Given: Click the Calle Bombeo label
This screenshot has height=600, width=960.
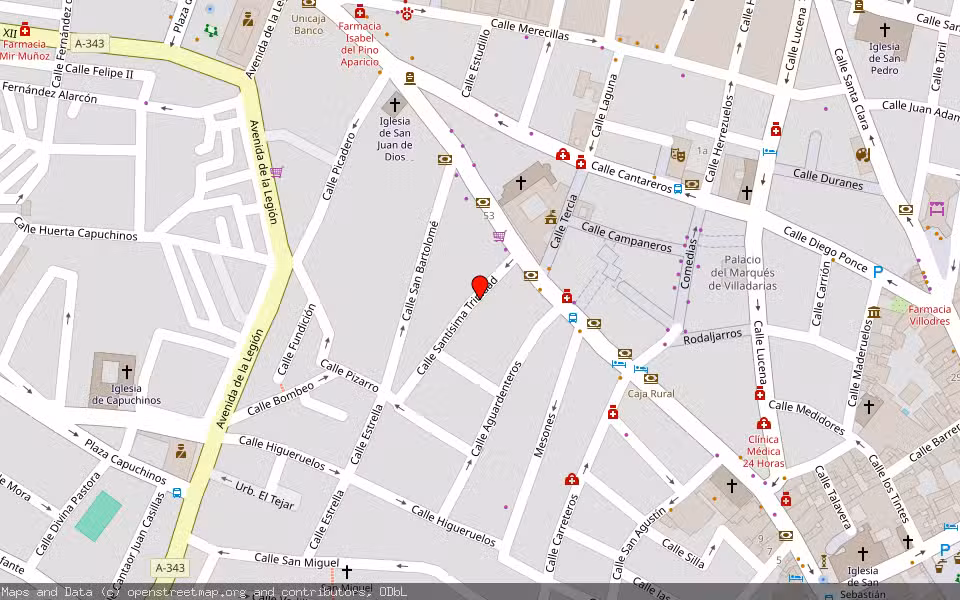Looking at the screenshot, I should (x=281, y=399).
